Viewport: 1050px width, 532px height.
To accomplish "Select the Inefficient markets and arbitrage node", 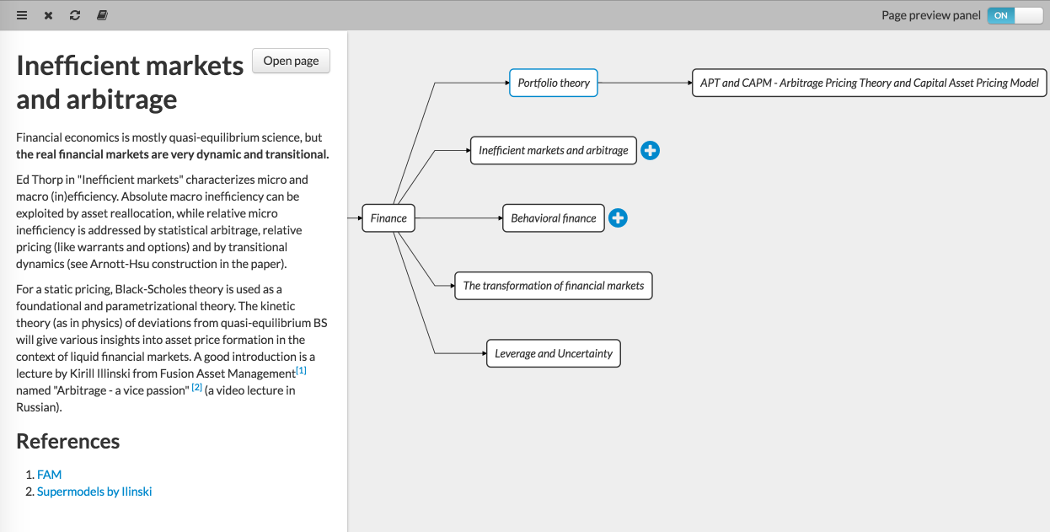I will click(553, 151).
